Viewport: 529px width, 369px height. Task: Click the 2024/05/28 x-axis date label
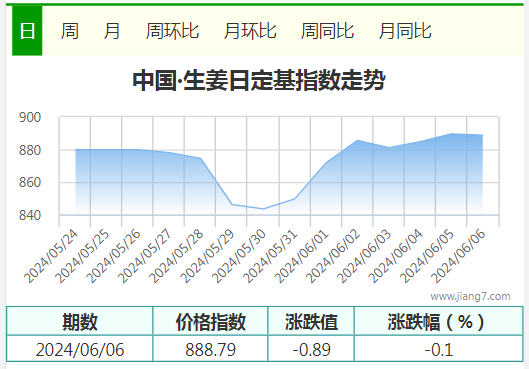point(176,256)
